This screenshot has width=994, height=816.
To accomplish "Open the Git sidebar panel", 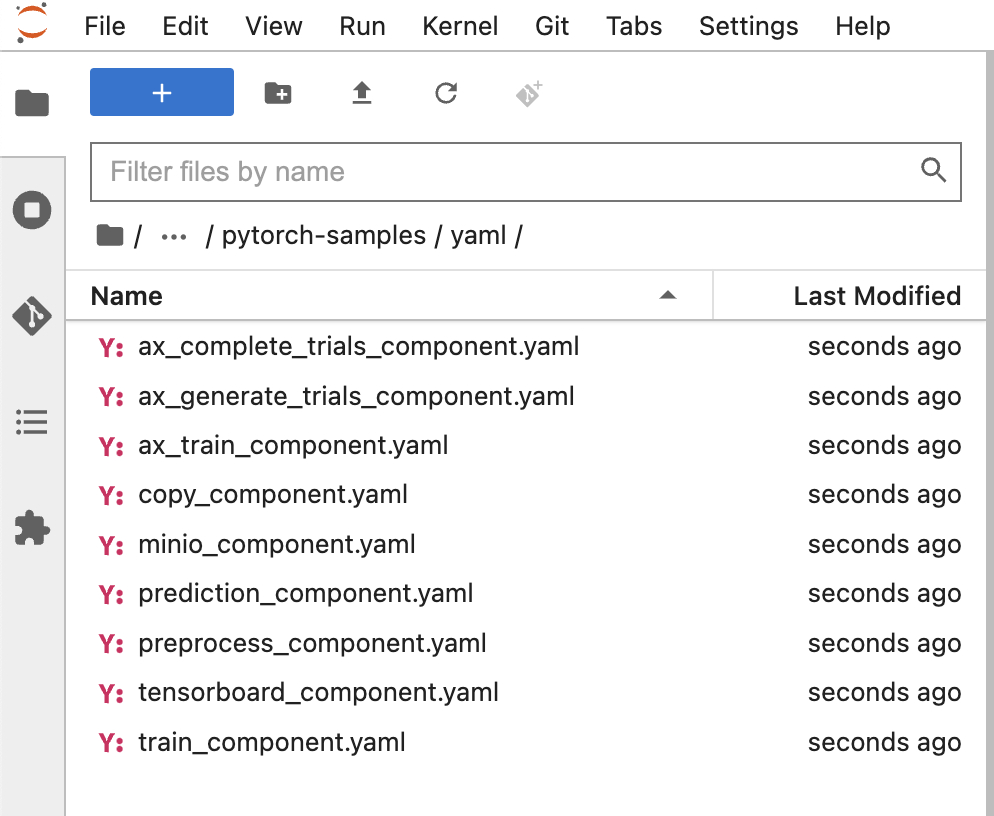I will 32,316.
